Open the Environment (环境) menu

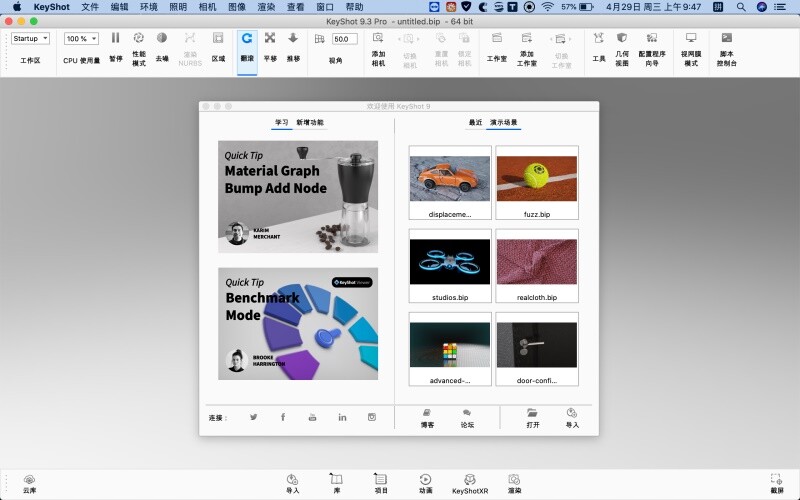(149, 7)
